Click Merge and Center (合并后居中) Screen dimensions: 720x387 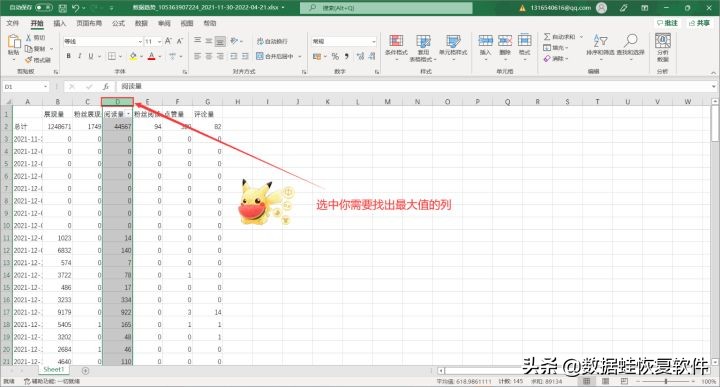(x=275, y=56)
